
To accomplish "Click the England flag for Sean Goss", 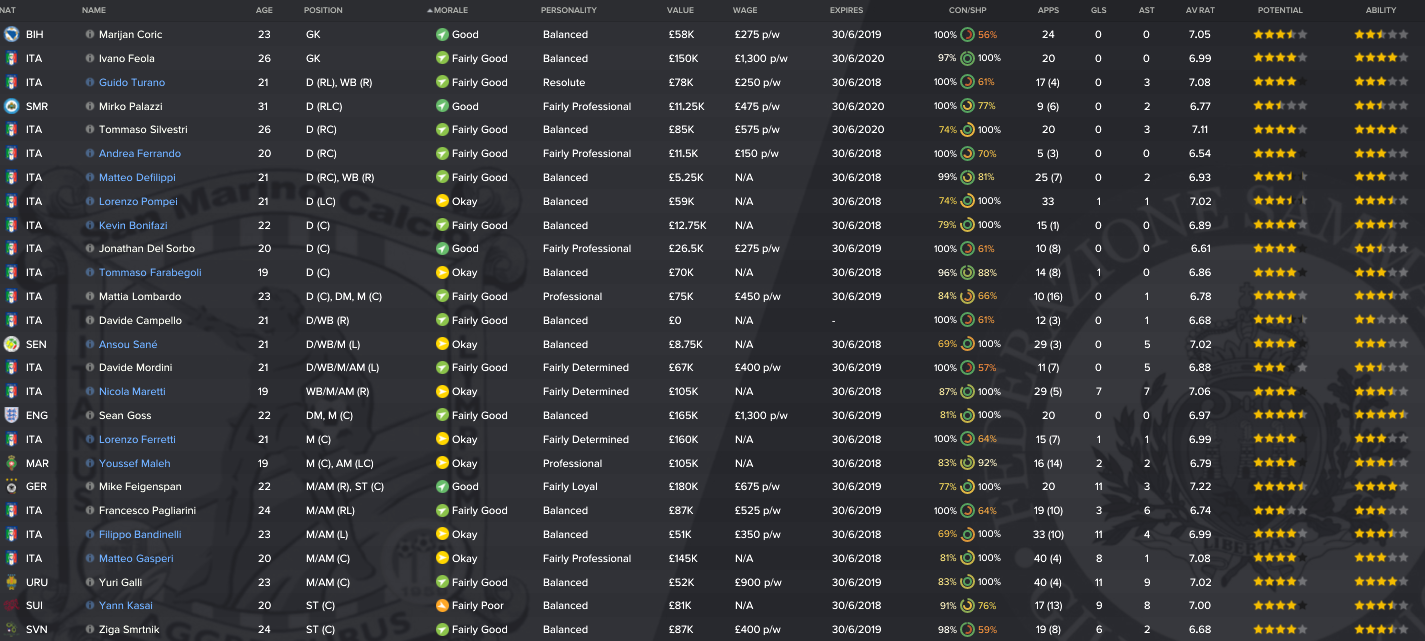I will point(11,415).
